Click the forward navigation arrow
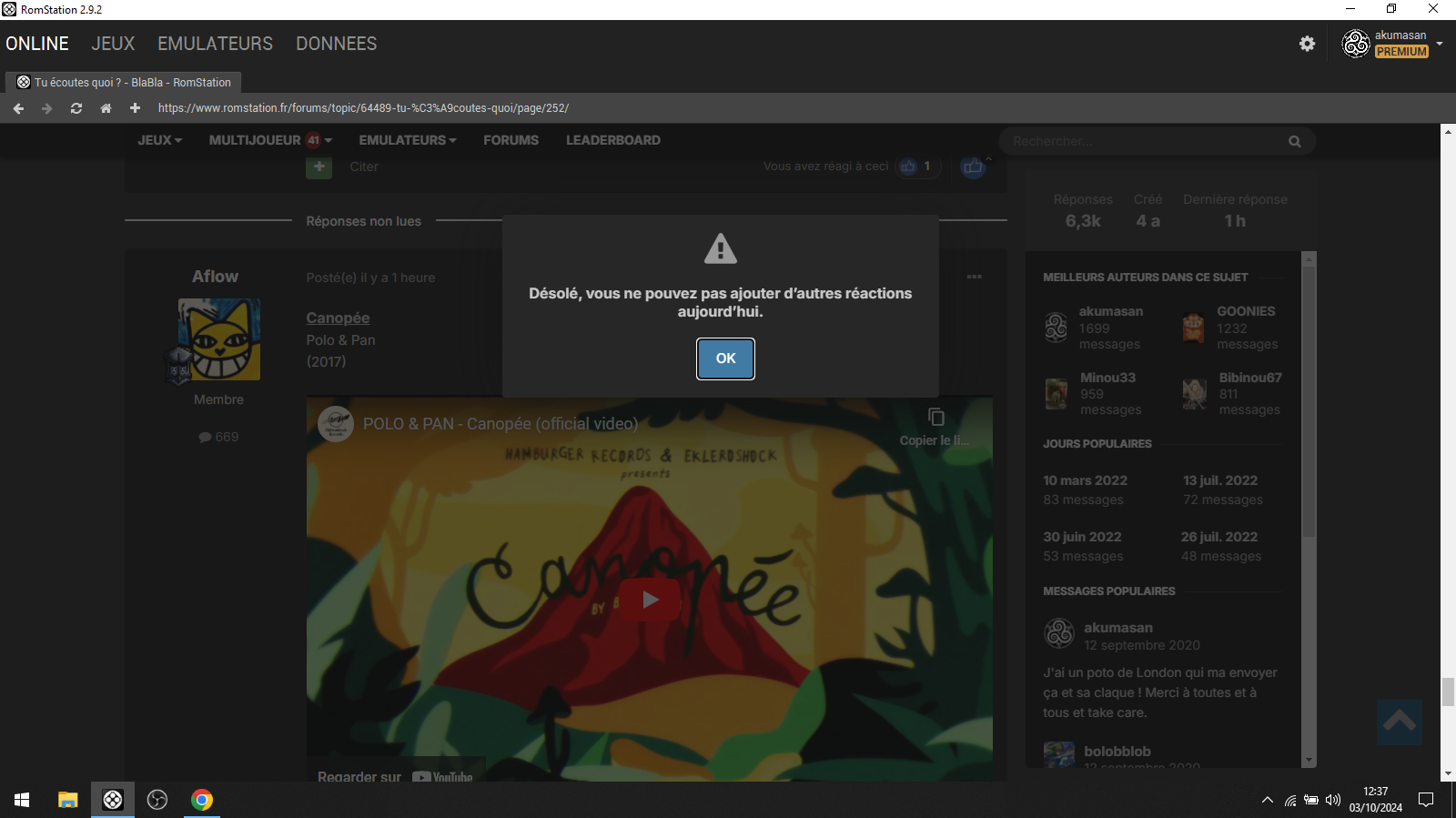This screenshot has height=818, width=1456. click(47, 108)
